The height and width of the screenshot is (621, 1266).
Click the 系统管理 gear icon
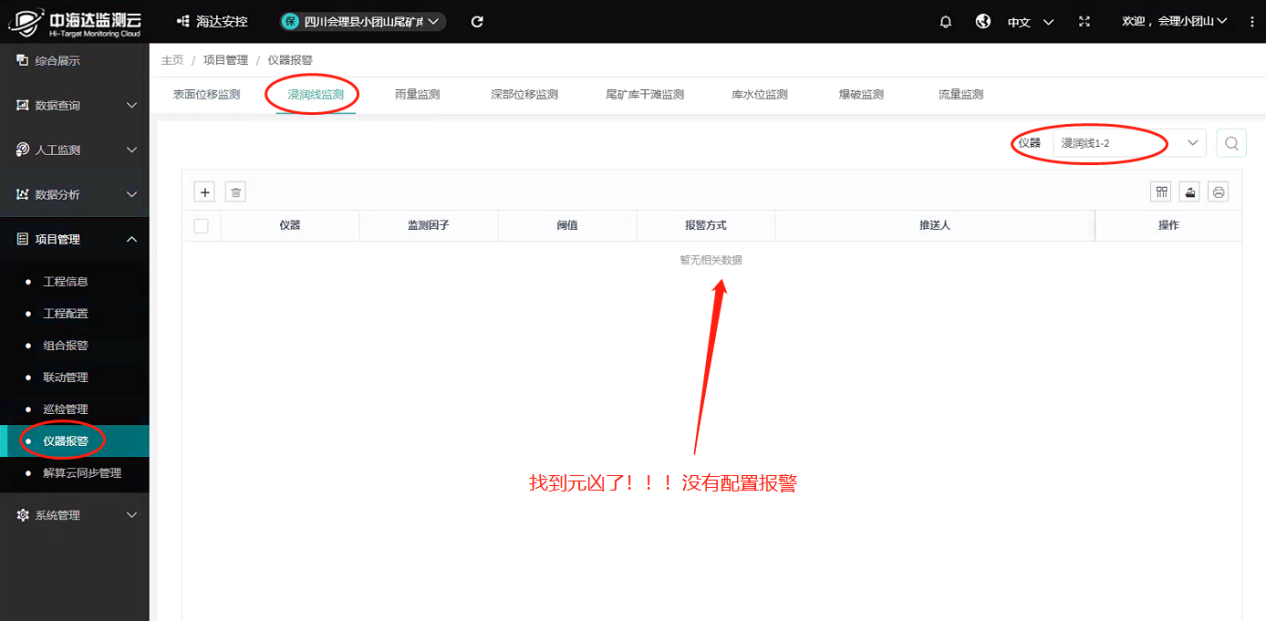tap(22, 515)
